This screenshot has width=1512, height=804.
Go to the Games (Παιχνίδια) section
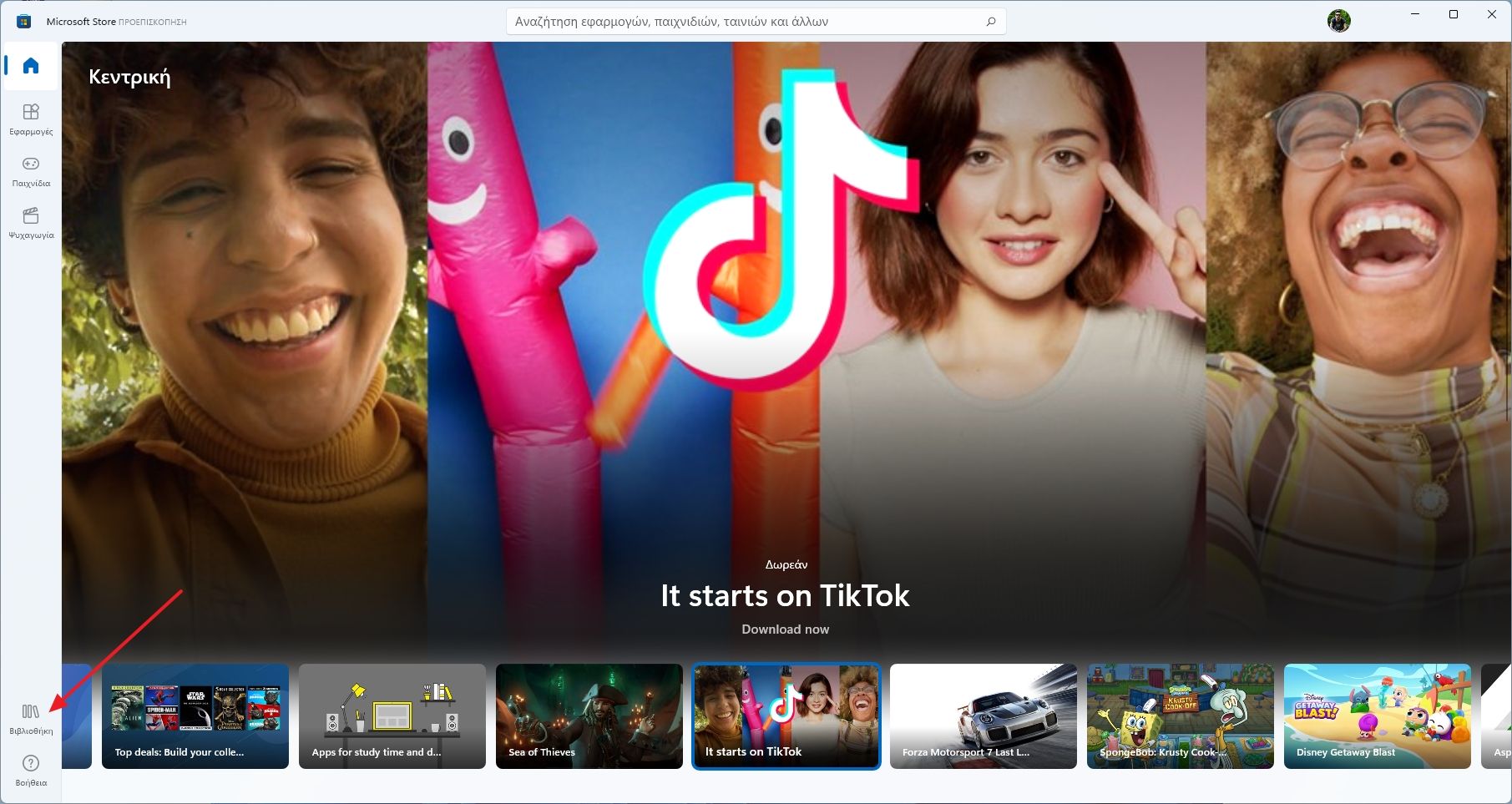pos(31,170)
